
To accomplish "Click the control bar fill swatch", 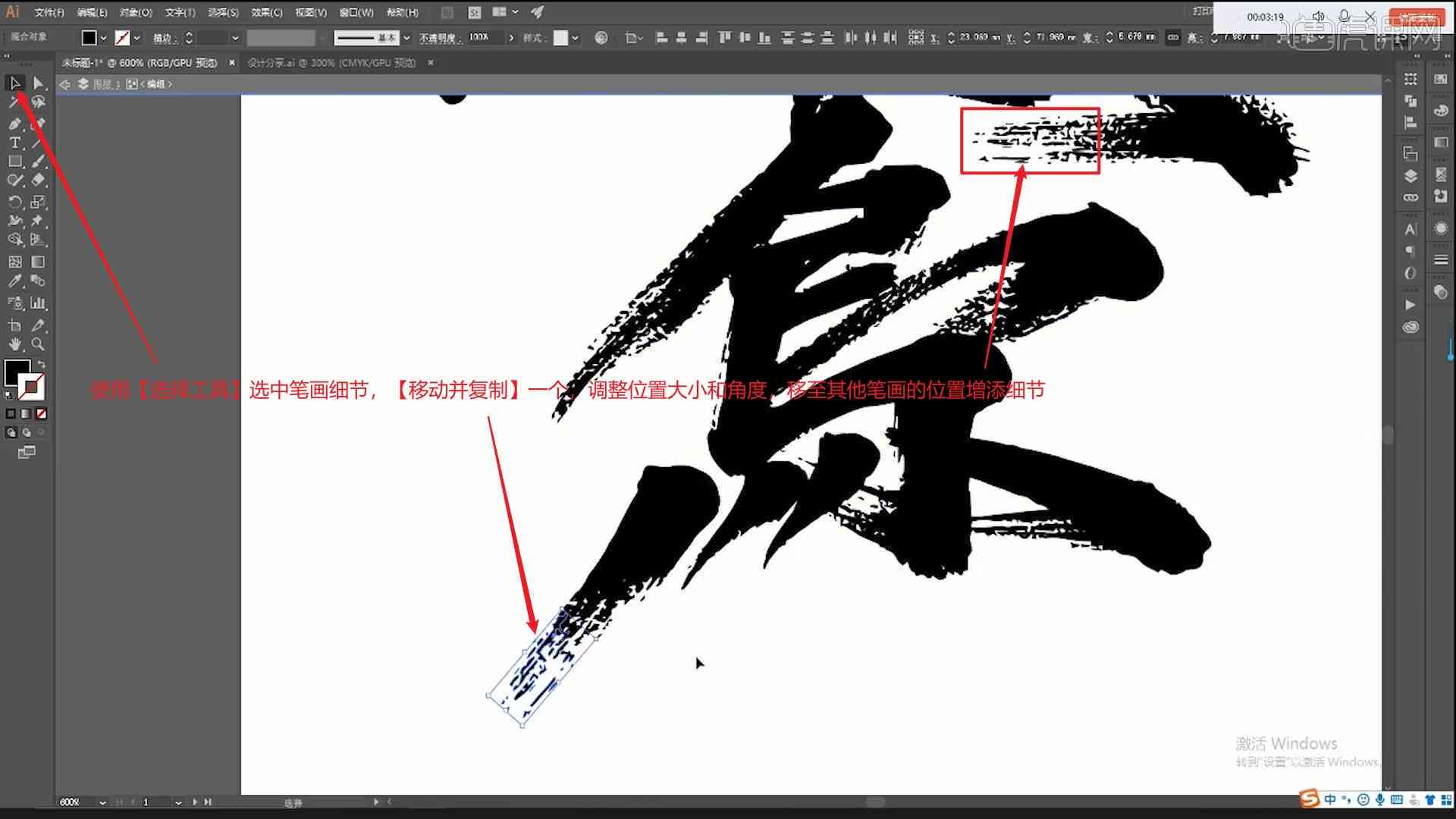I will tap(89, 37).
